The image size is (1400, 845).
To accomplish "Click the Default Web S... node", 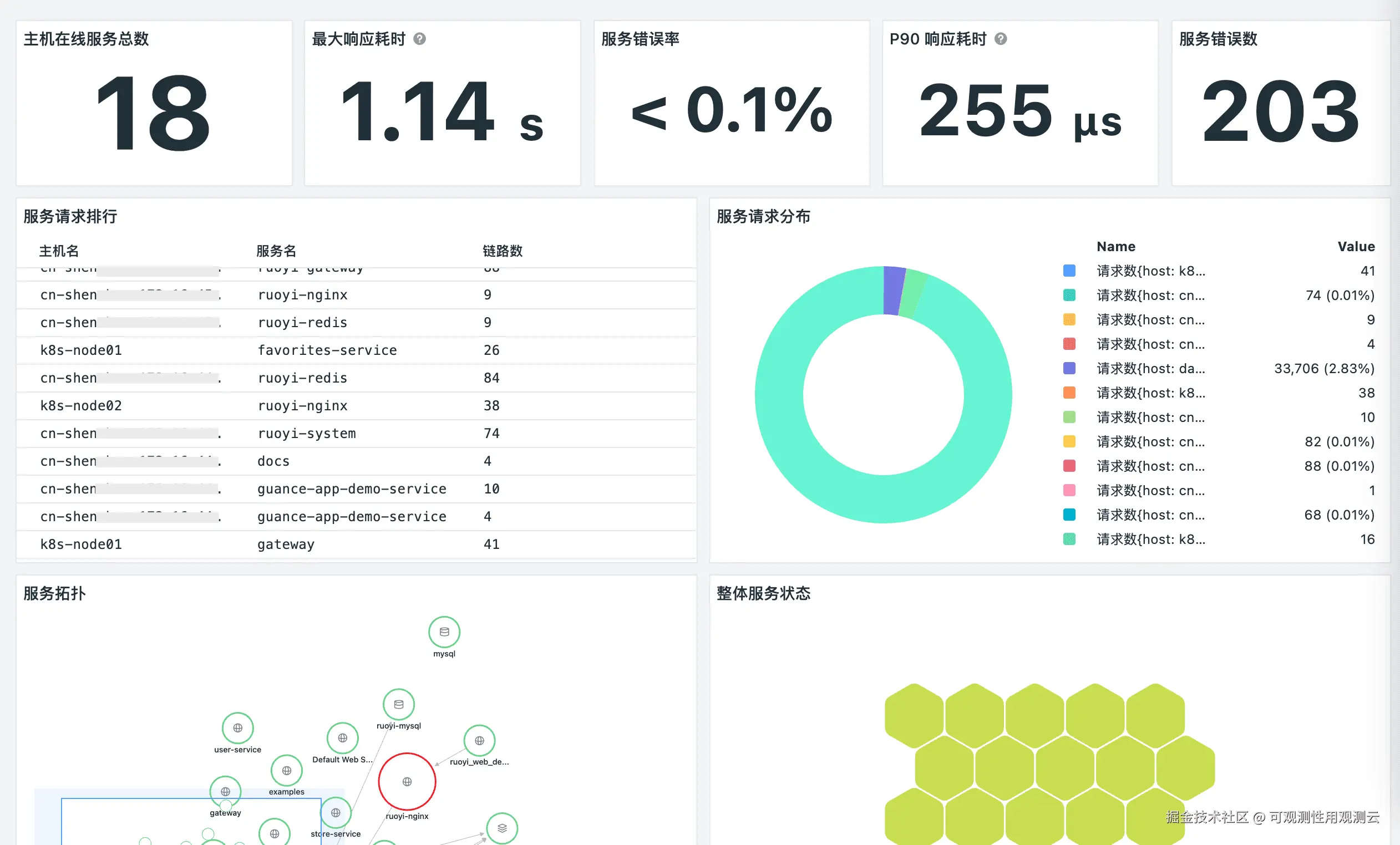I will [342, 737].
